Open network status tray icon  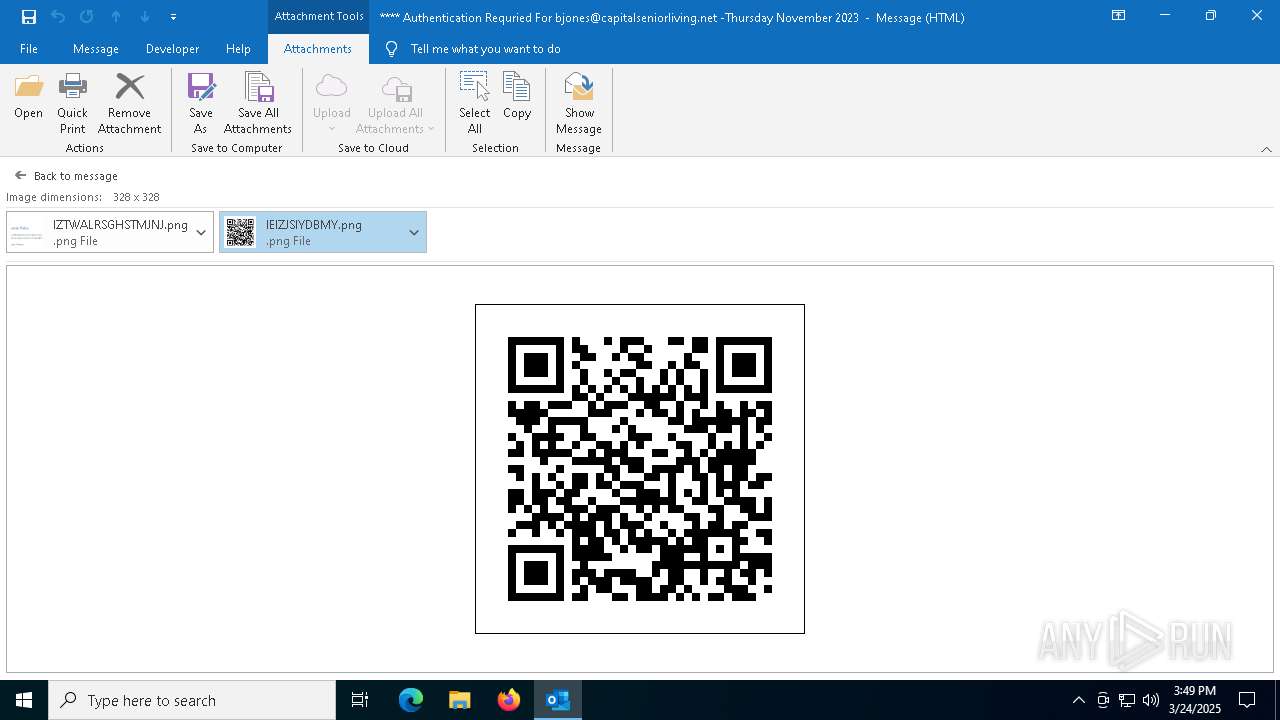1127,700
